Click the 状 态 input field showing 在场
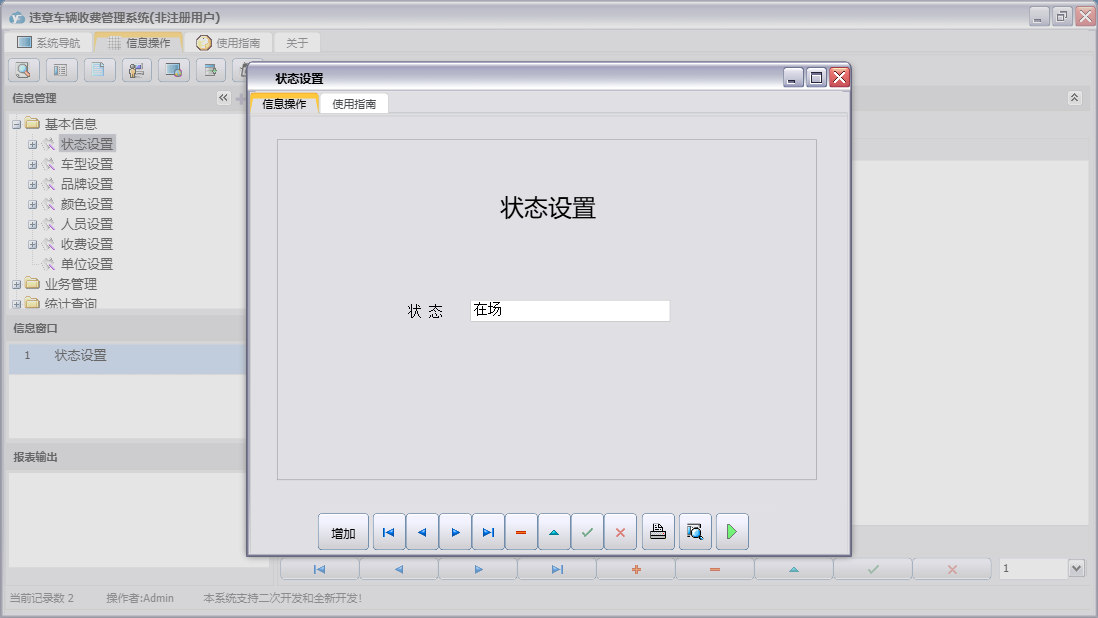Viewport: 1098px width, 618px height. [569, 310]
